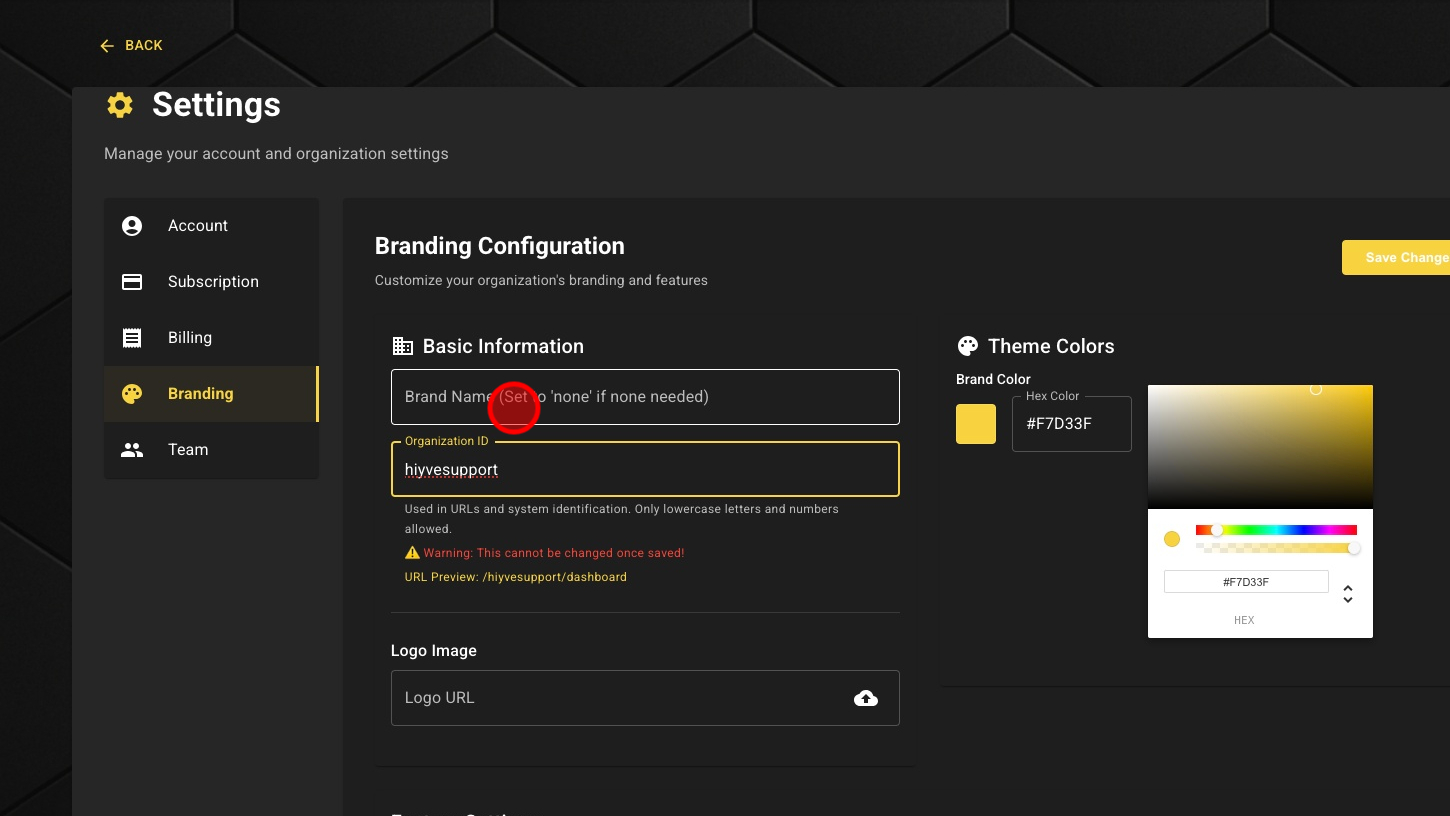Click the Billing receipt icon
This screenshot has height=816, width=1450.
coord(132,338)
